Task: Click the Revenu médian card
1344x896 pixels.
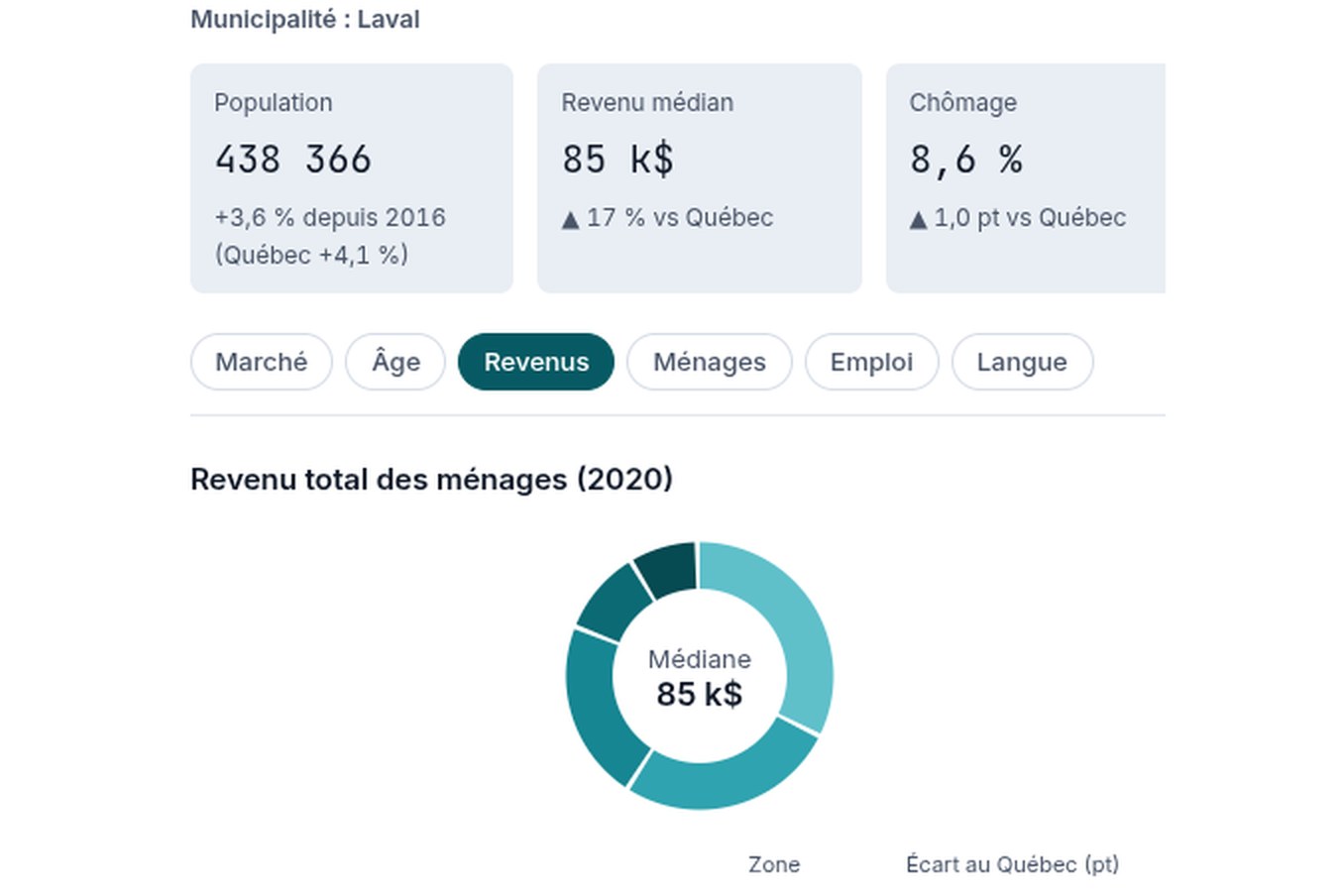Action: pyautogui.click(x=700, y=178)
